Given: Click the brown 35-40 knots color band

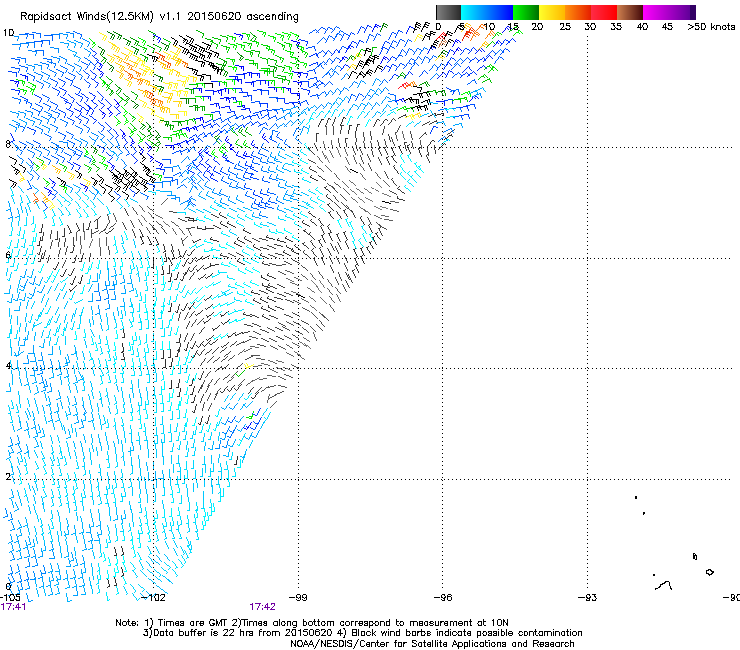Looking at the screenshot, I should pos(630,12).
